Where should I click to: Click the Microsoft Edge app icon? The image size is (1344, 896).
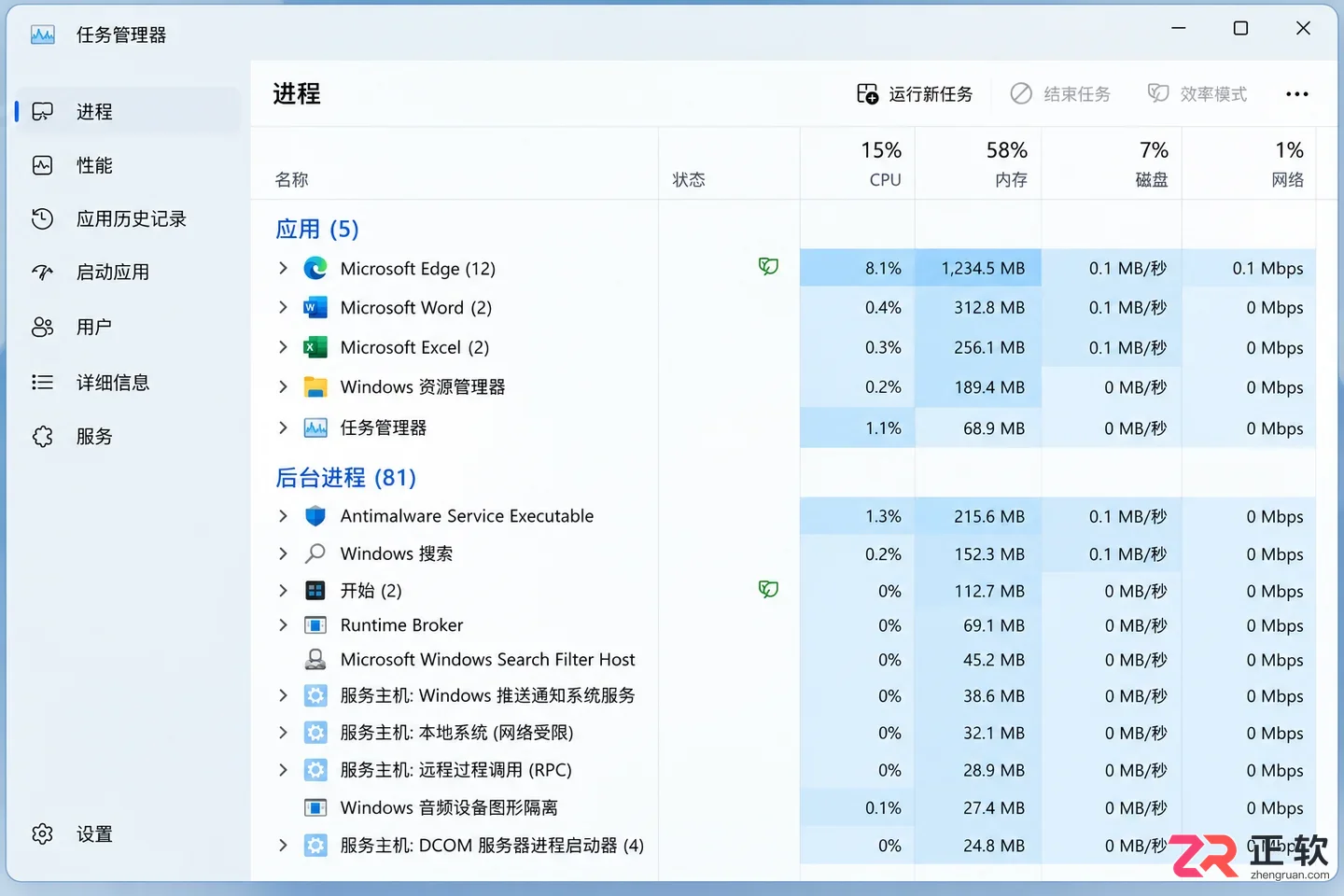click(315, 269)
